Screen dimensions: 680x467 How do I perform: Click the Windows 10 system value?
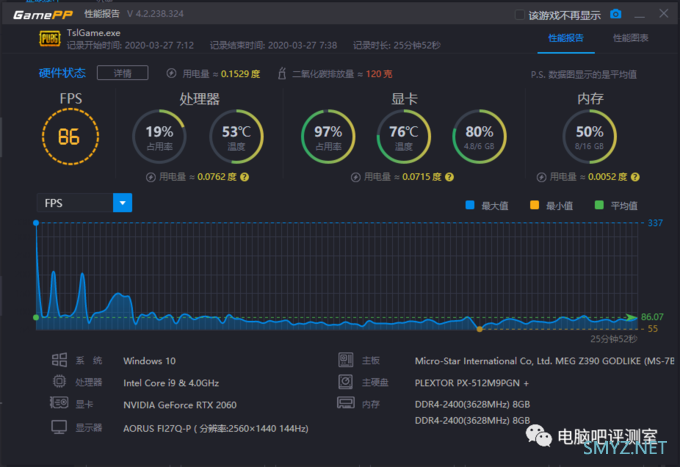(149, 361)
